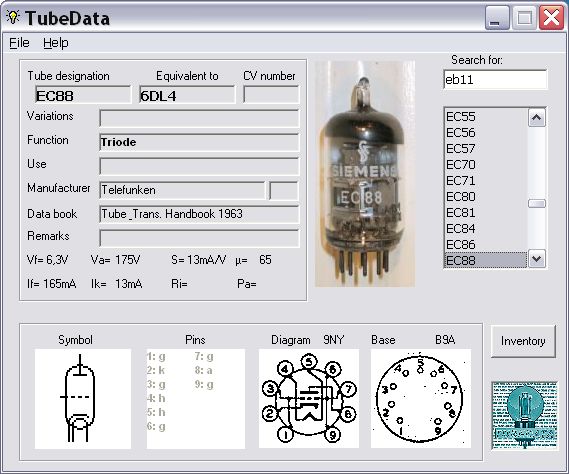Screen dimensions: 569x474
Task: Click the Manufacturer field showing Telefunken
Action: click(x=182, y=190)
